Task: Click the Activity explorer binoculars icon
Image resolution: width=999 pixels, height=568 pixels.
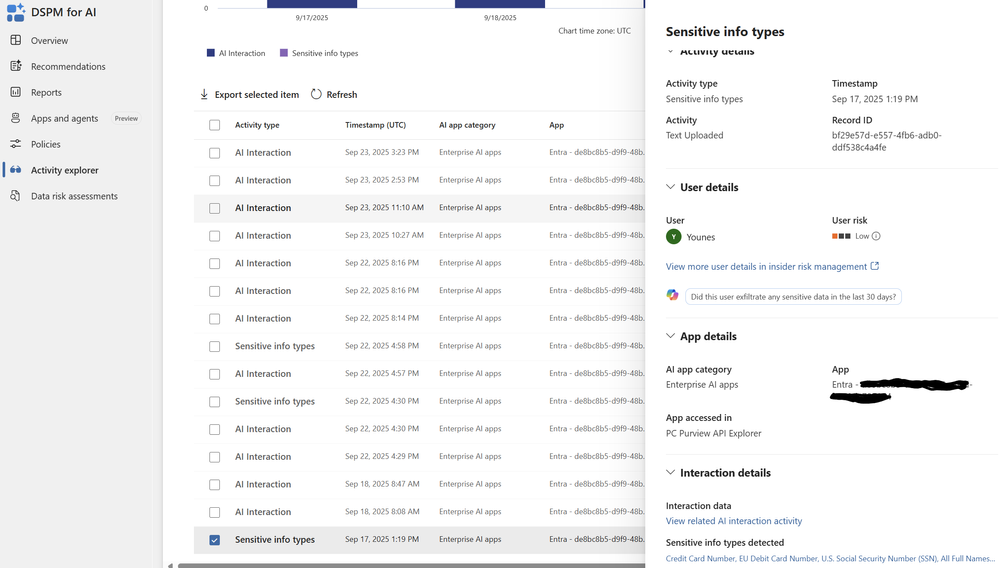Action: click(15, 170)
